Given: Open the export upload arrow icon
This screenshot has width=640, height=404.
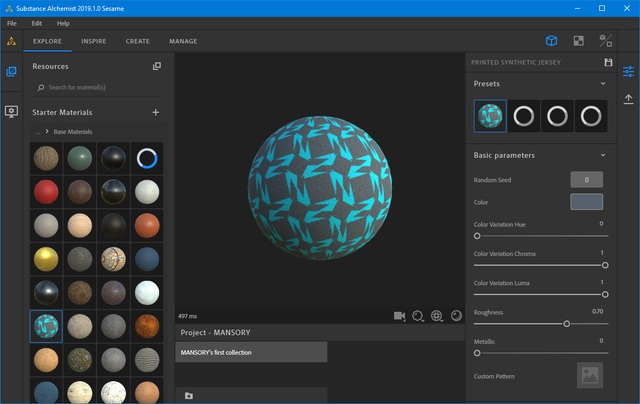Looking at the screenshot, I should point(628,98).
